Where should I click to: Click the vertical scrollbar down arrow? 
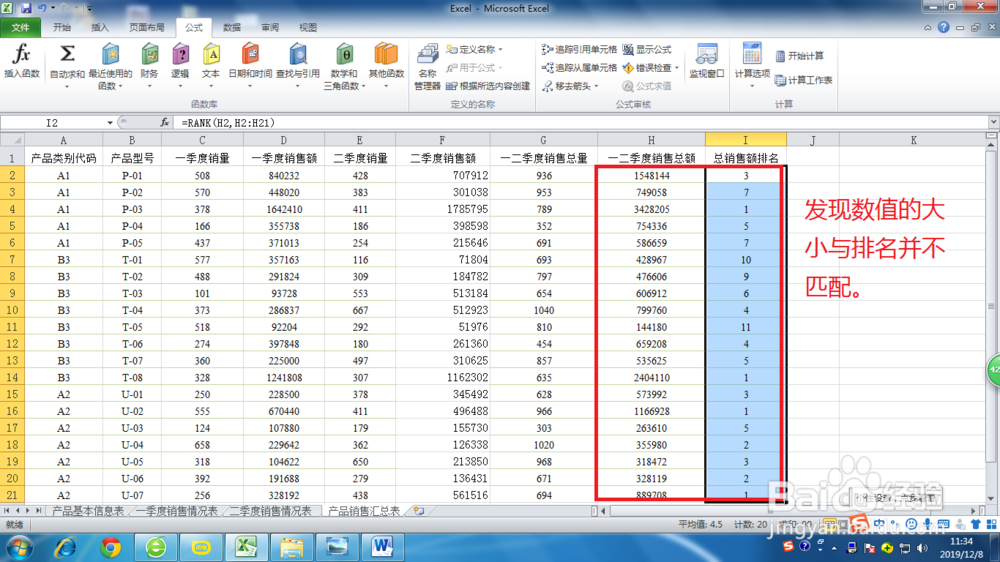coord(990,498)
